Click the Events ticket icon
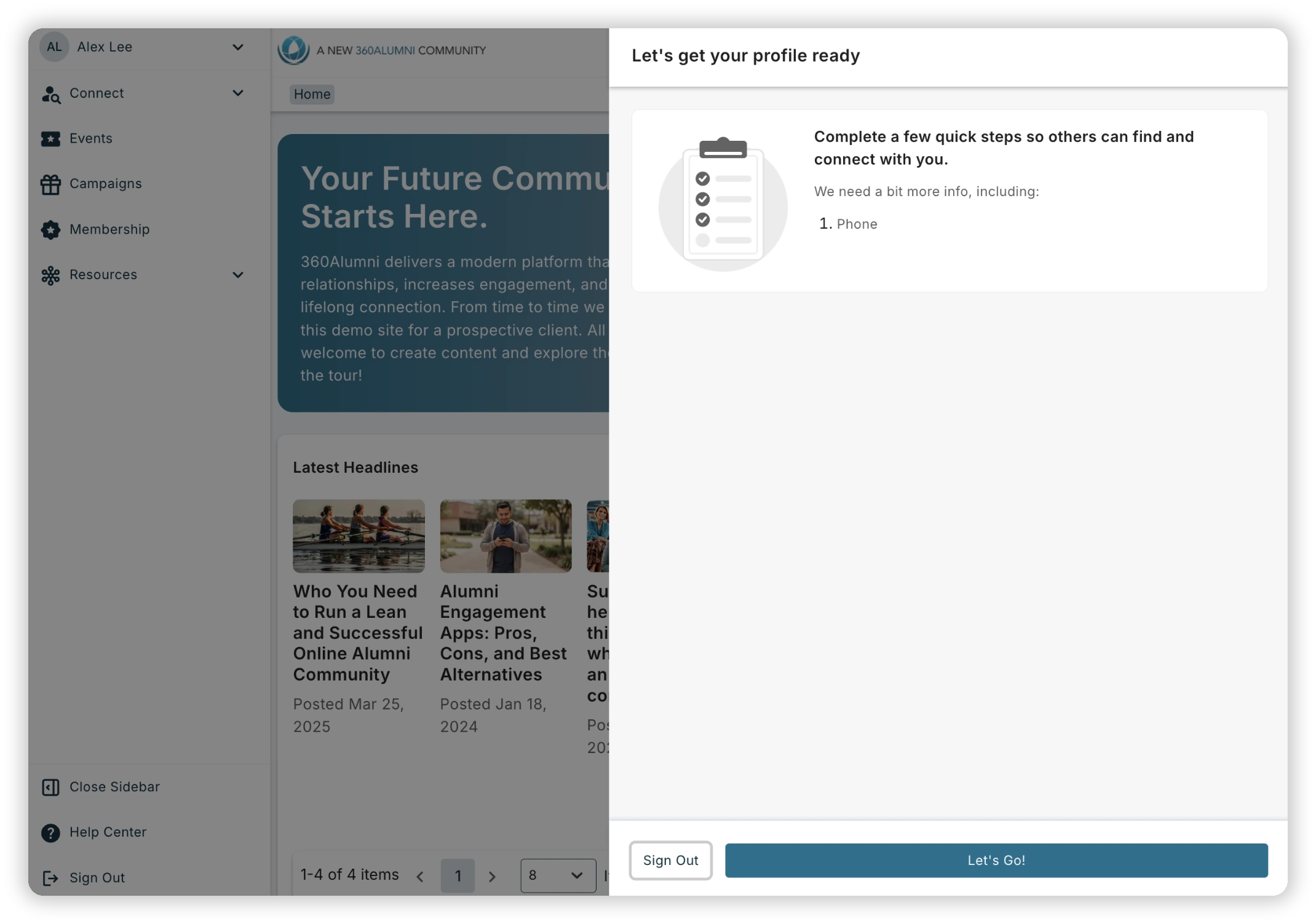Screen dimensions: 1316x924 click(x=50, y=139)
